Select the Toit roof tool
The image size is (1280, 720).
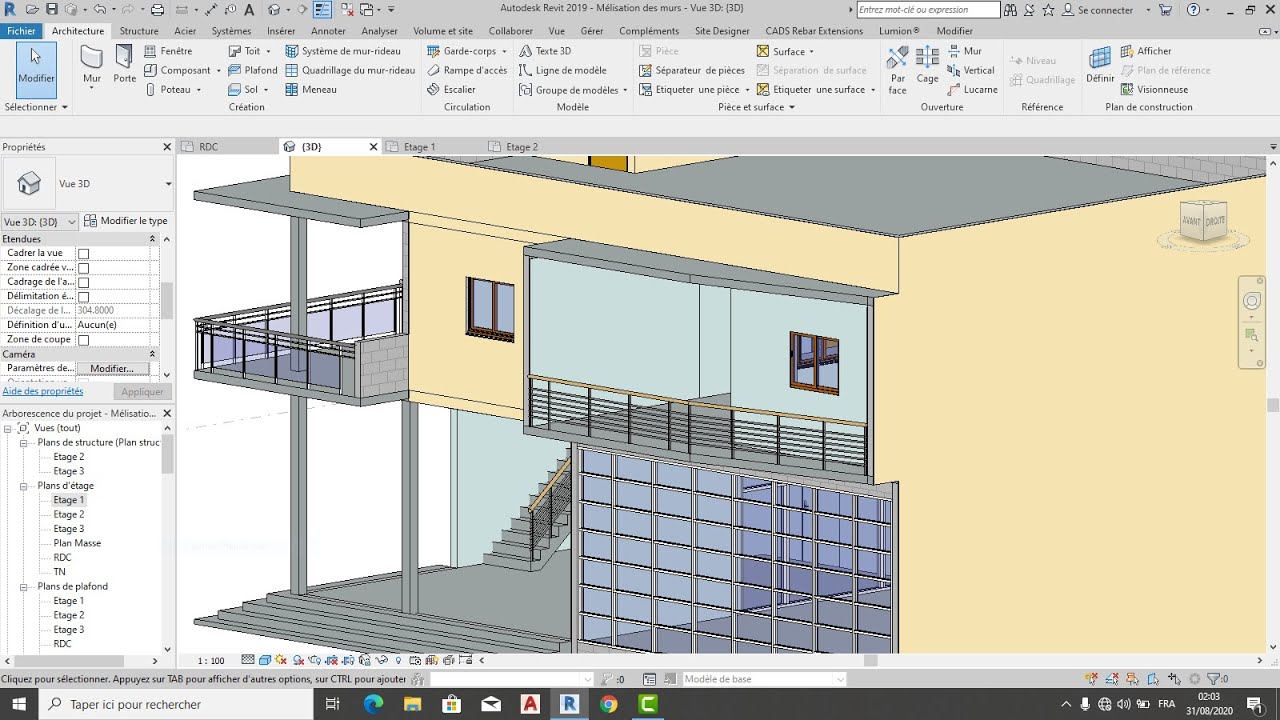[249, 51]
